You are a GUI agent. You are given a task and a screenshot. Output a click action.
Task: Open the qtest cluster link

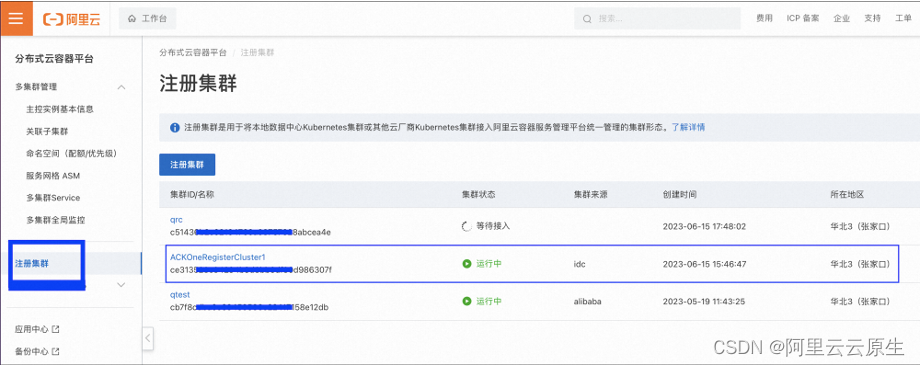click(180, 294)
